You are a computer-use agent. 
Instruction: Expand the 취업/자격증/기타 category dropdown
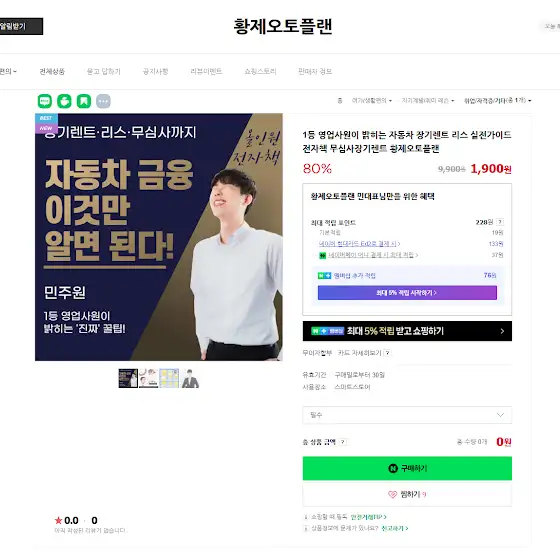[x=497, y=101]
